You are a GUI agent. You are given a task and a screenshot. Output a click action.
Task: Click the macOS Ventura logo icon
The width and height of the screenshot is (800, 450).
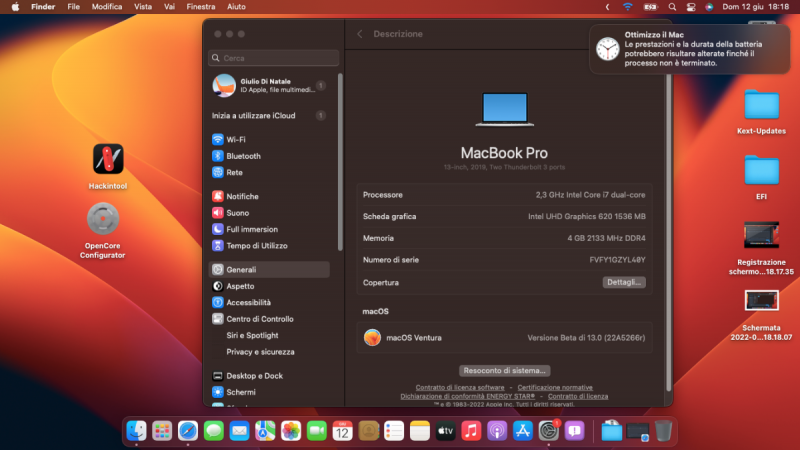click(372, 337)
